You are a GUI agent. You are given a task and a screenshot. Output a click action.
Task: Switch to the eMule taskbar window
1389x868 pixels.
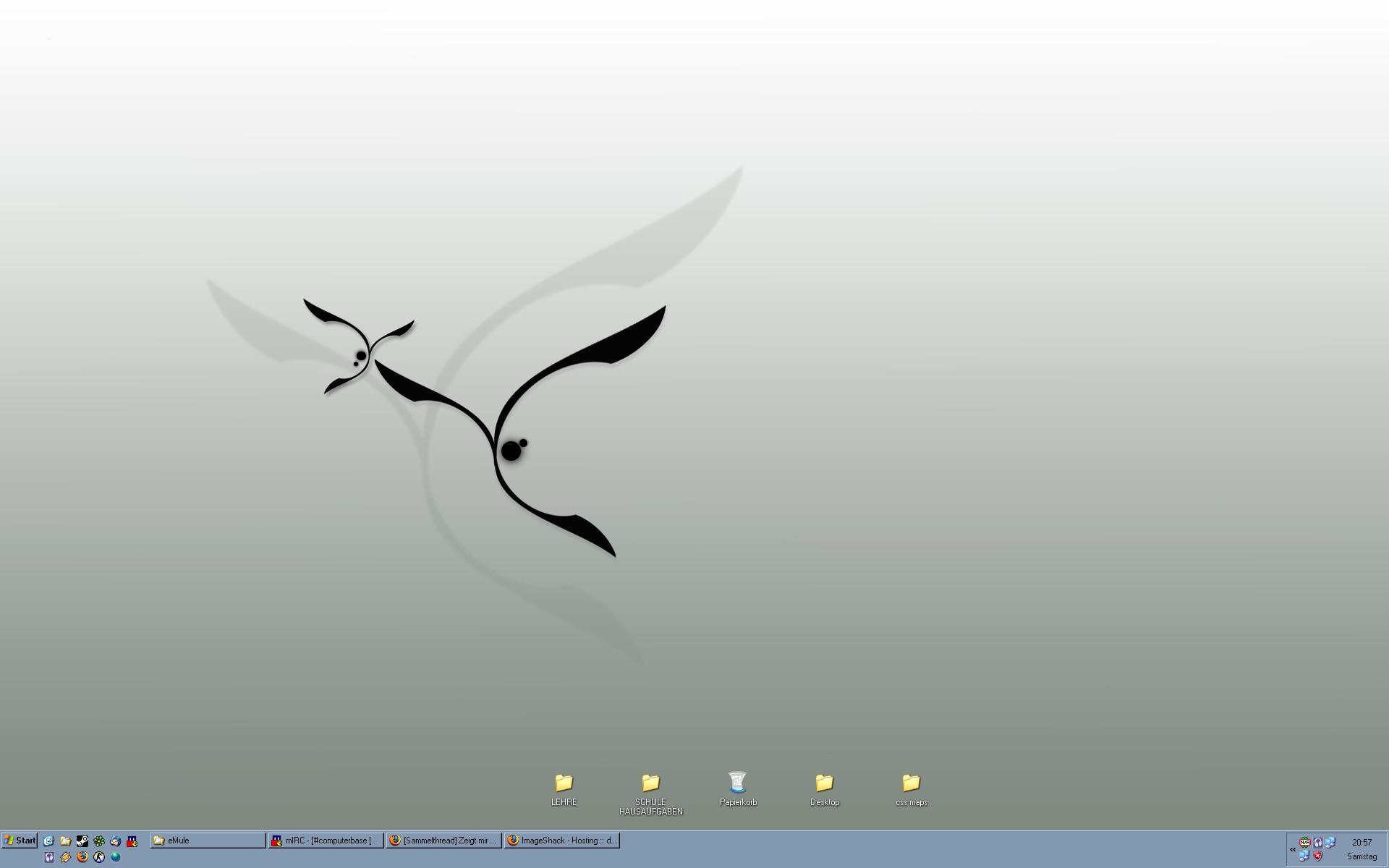tap(208, 841)
